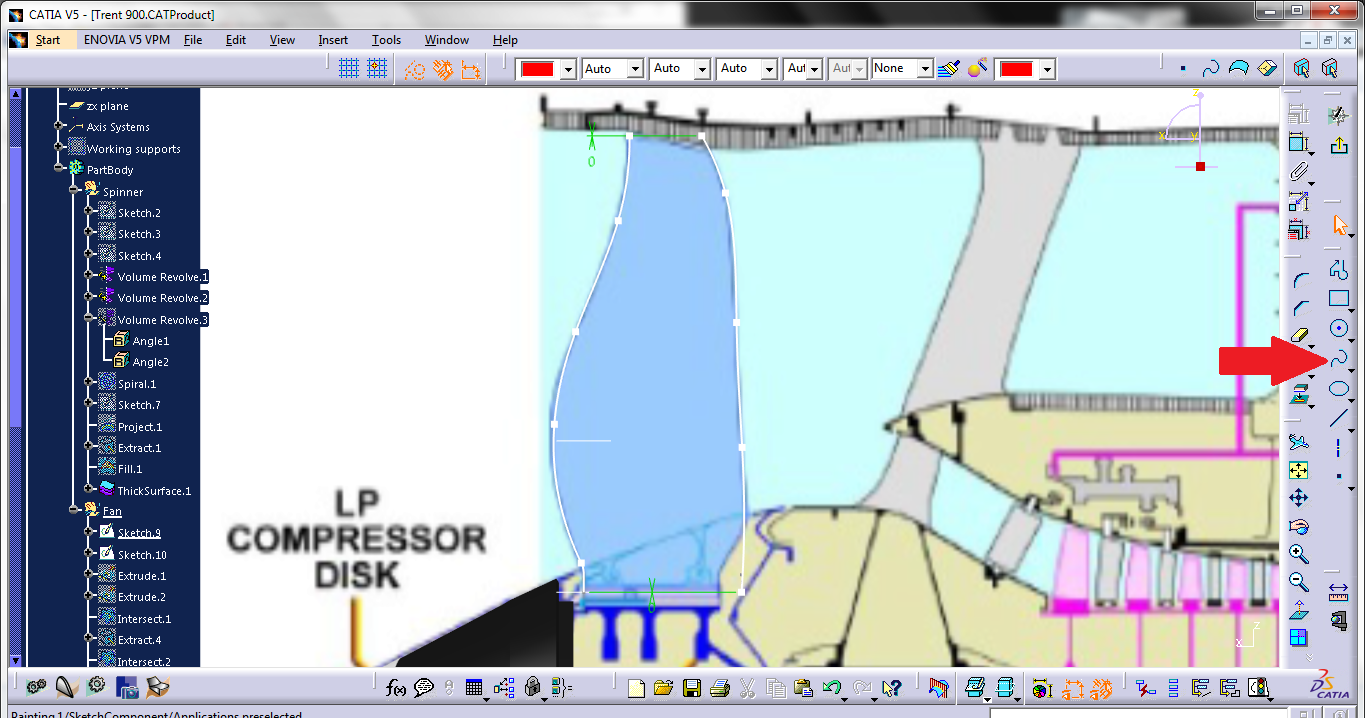Toggle Snap to Point icon
1365x718 pixels.
point(377,69)
